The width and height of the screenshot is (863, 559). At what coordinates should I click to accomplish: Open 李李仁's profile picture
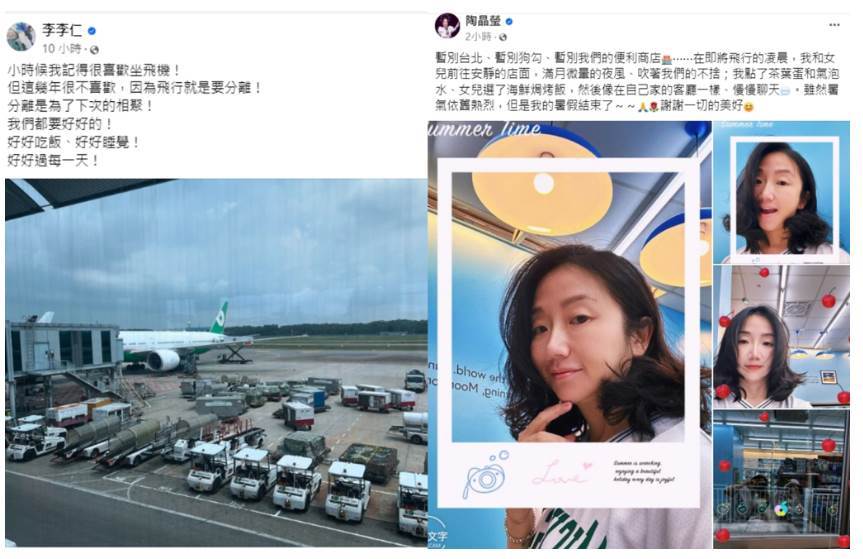[21, 37]
